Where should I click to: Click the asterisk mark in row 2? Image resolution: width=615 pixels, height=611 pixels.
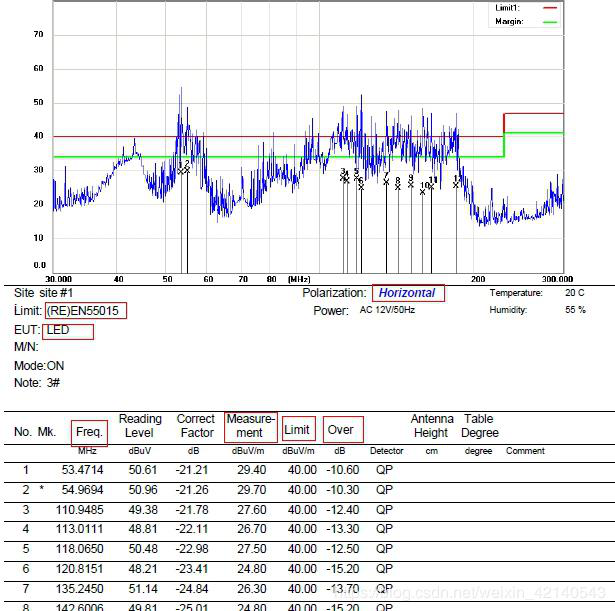pyautogui.click(x=41, y=491)
